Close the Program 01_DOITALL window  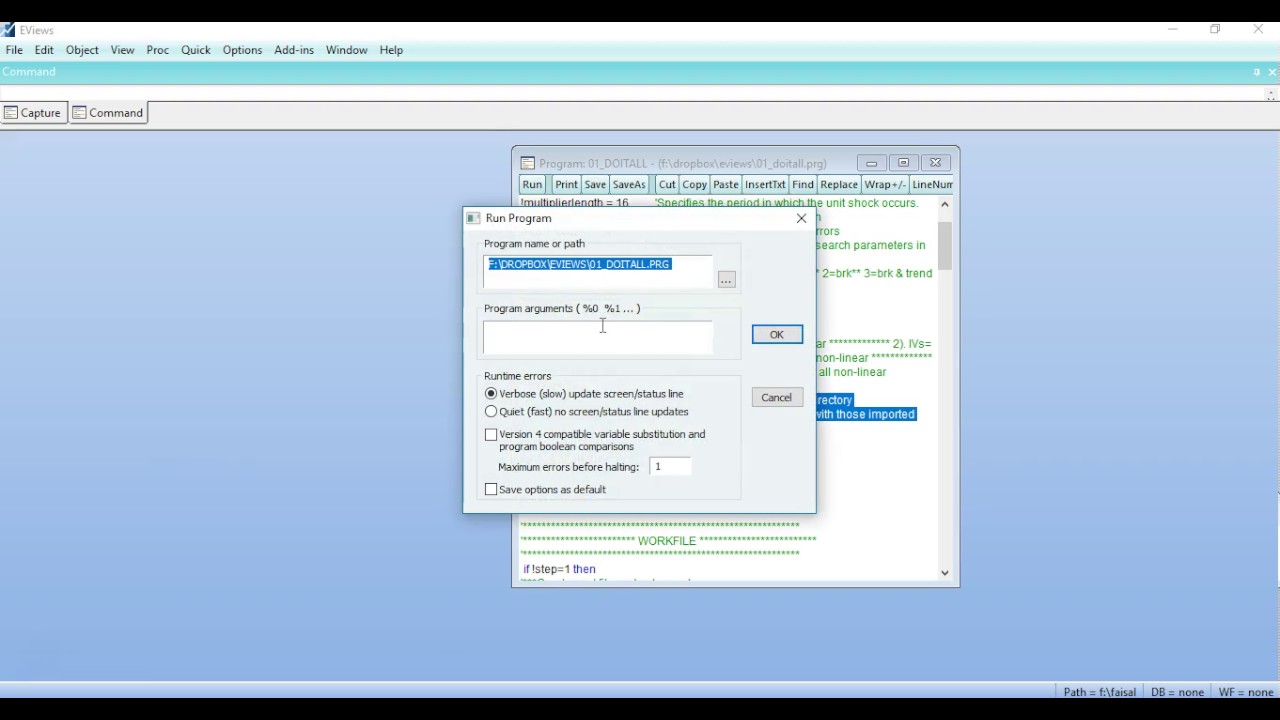click(938, 163)
